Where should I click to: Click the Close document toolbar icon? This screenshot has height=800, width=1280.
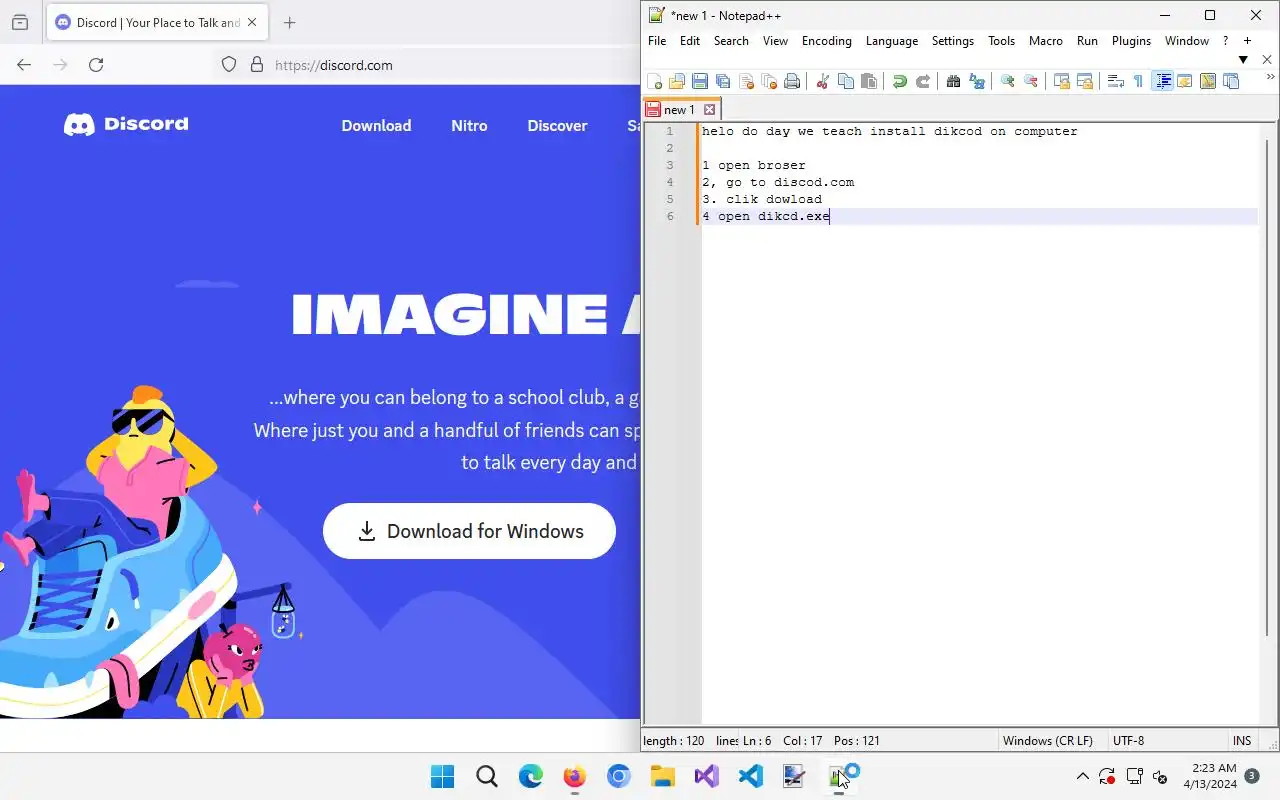tap(746, 82)
